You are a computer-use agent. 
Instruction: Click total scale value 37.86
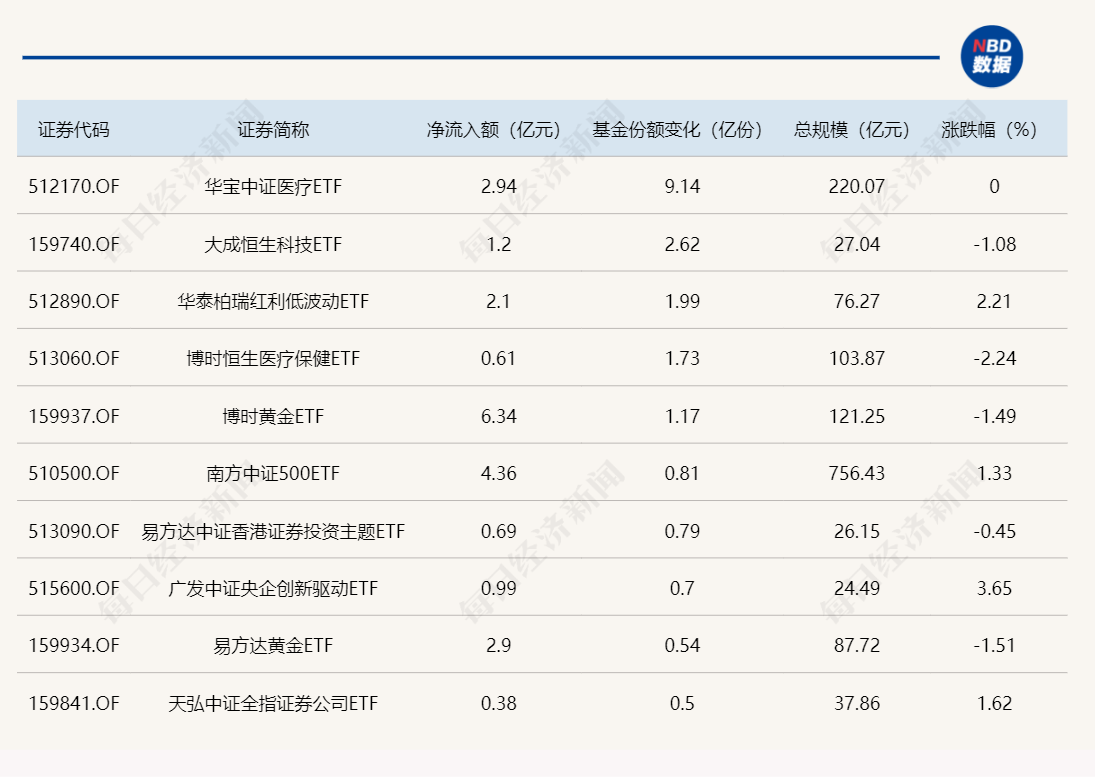pyautogui.click(x=857, y=704)
